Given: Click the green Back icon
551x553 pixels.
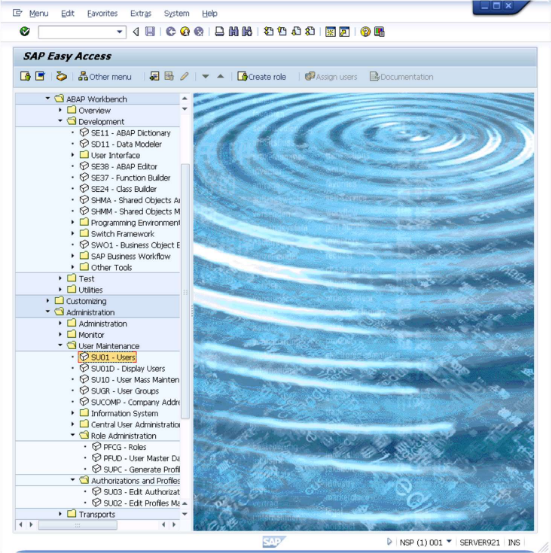Looking at the screenshot, I should (x=171, y=32).
